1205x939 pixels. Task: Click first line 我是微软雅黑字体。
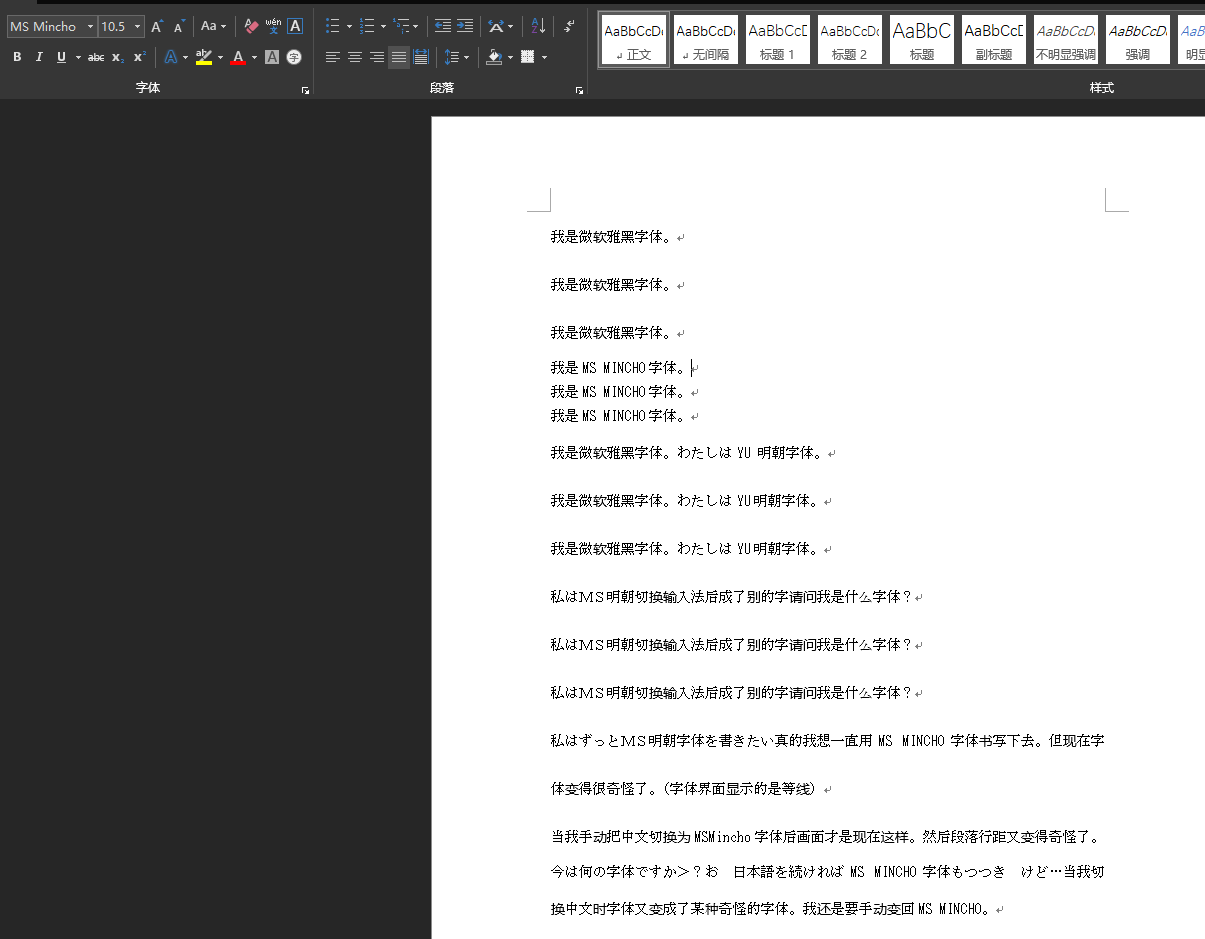(x=611, y=237)
